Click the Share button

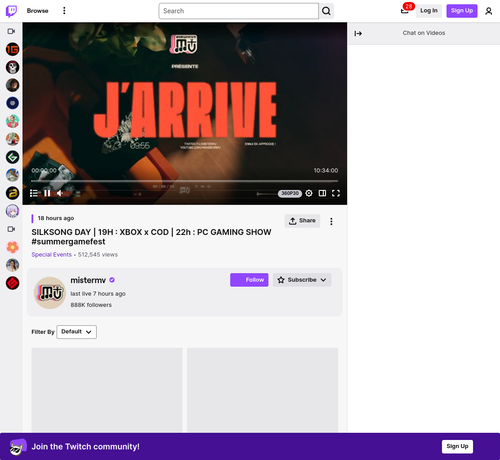(x=302, y=221)
